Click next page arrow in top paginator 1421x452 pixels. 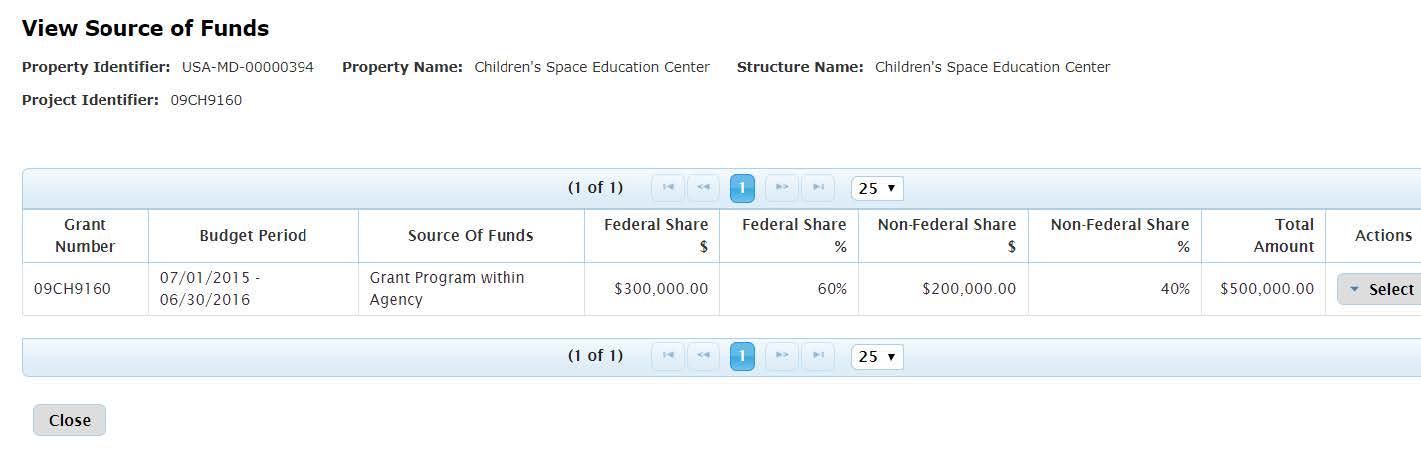click(x=782, y=188)
